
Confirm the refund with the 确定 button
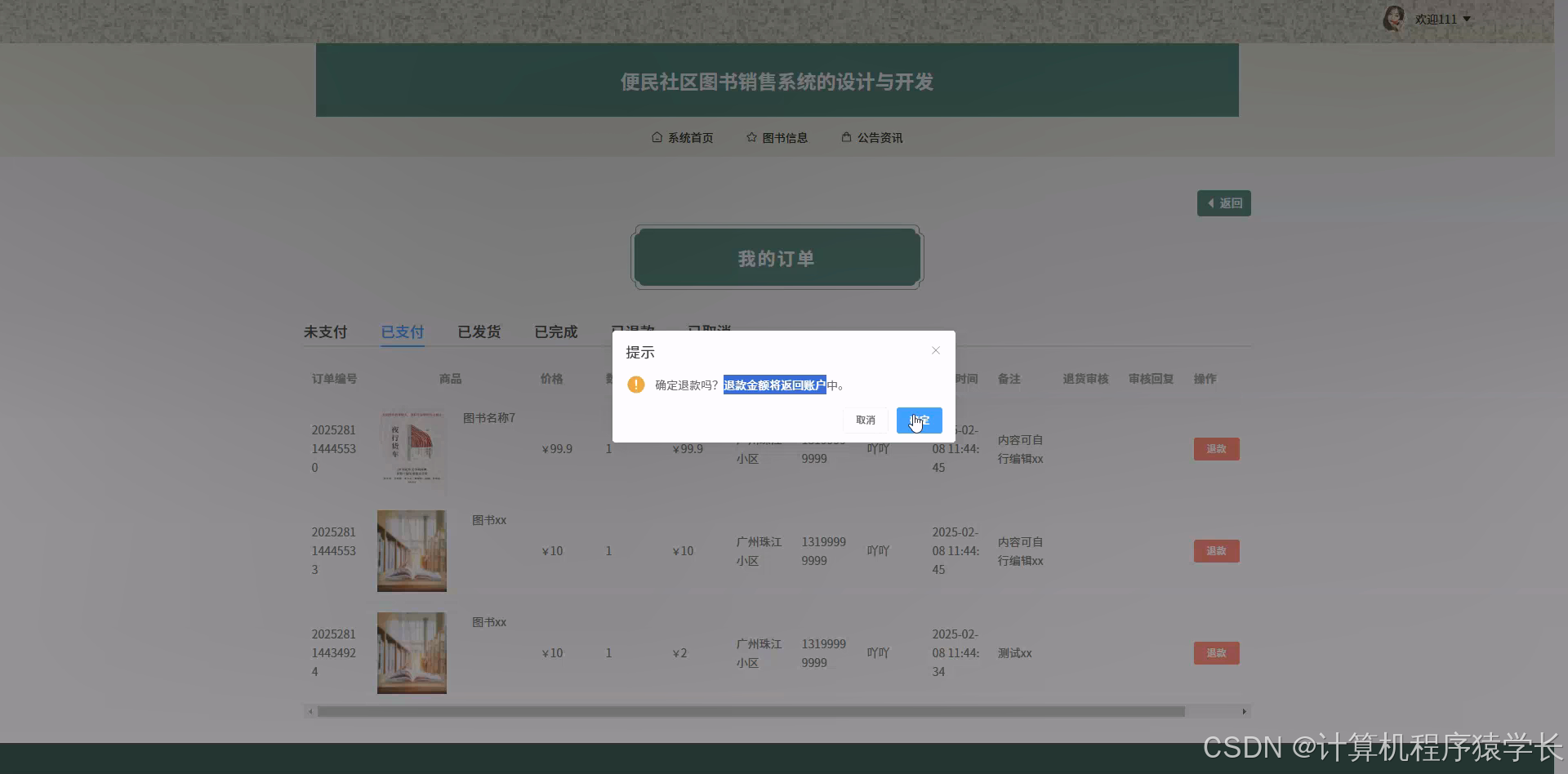(x=920, y=420)
